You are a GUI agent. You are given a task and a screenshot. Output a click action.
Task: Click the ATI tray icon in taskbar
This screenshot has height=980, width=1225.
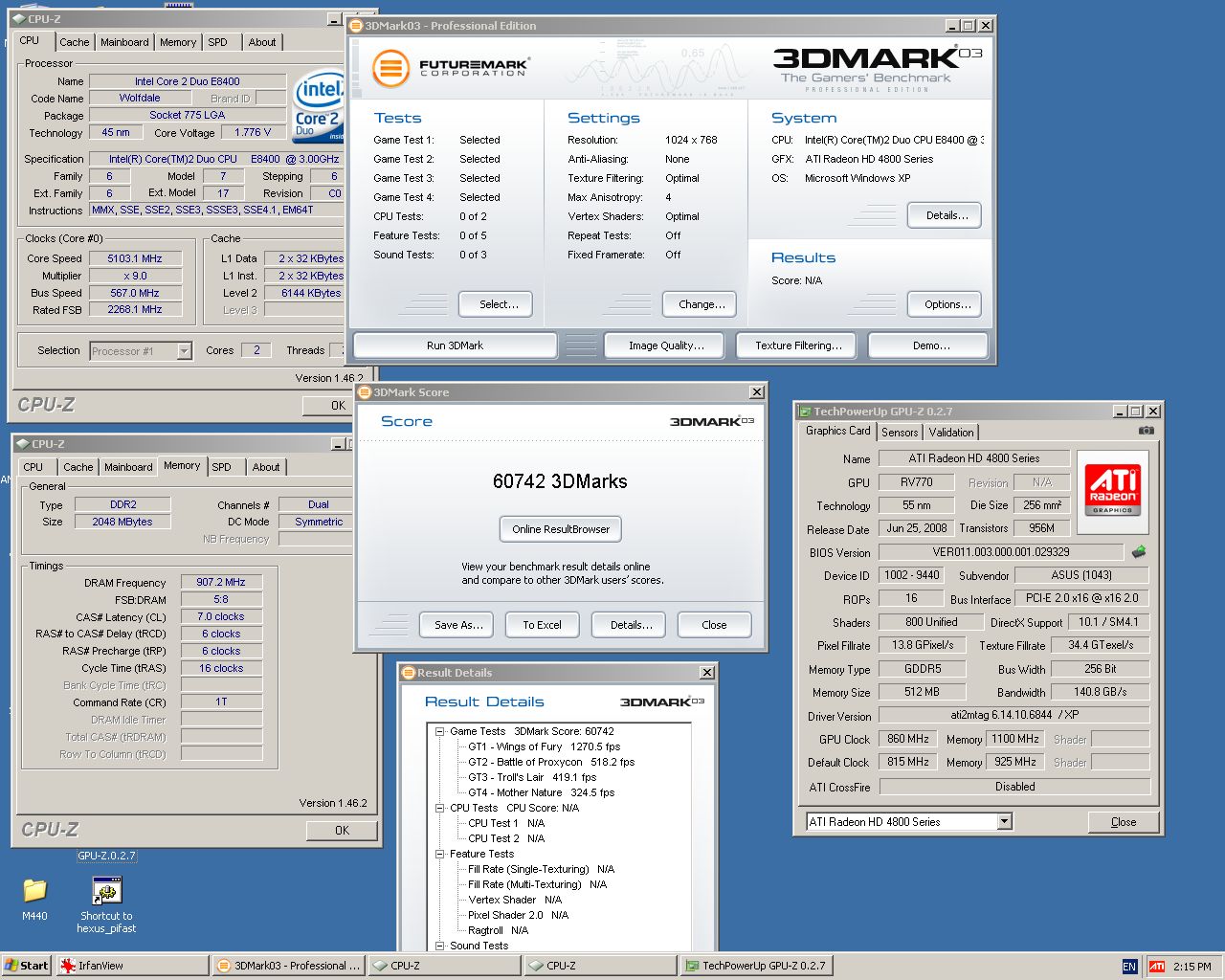point(1157,967)
